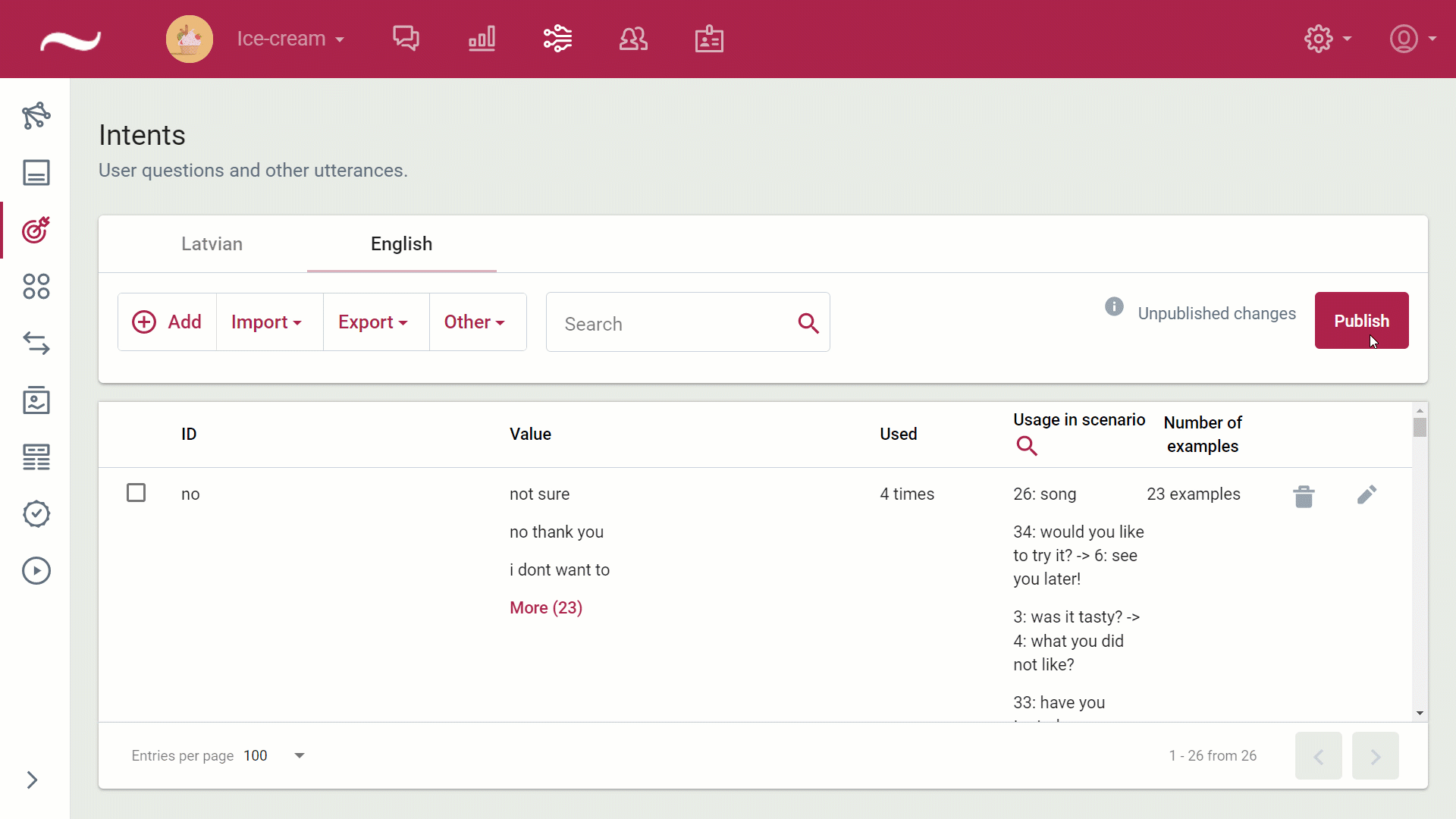Search usage in scenario magnifier icon

(x=1027, y=446)
